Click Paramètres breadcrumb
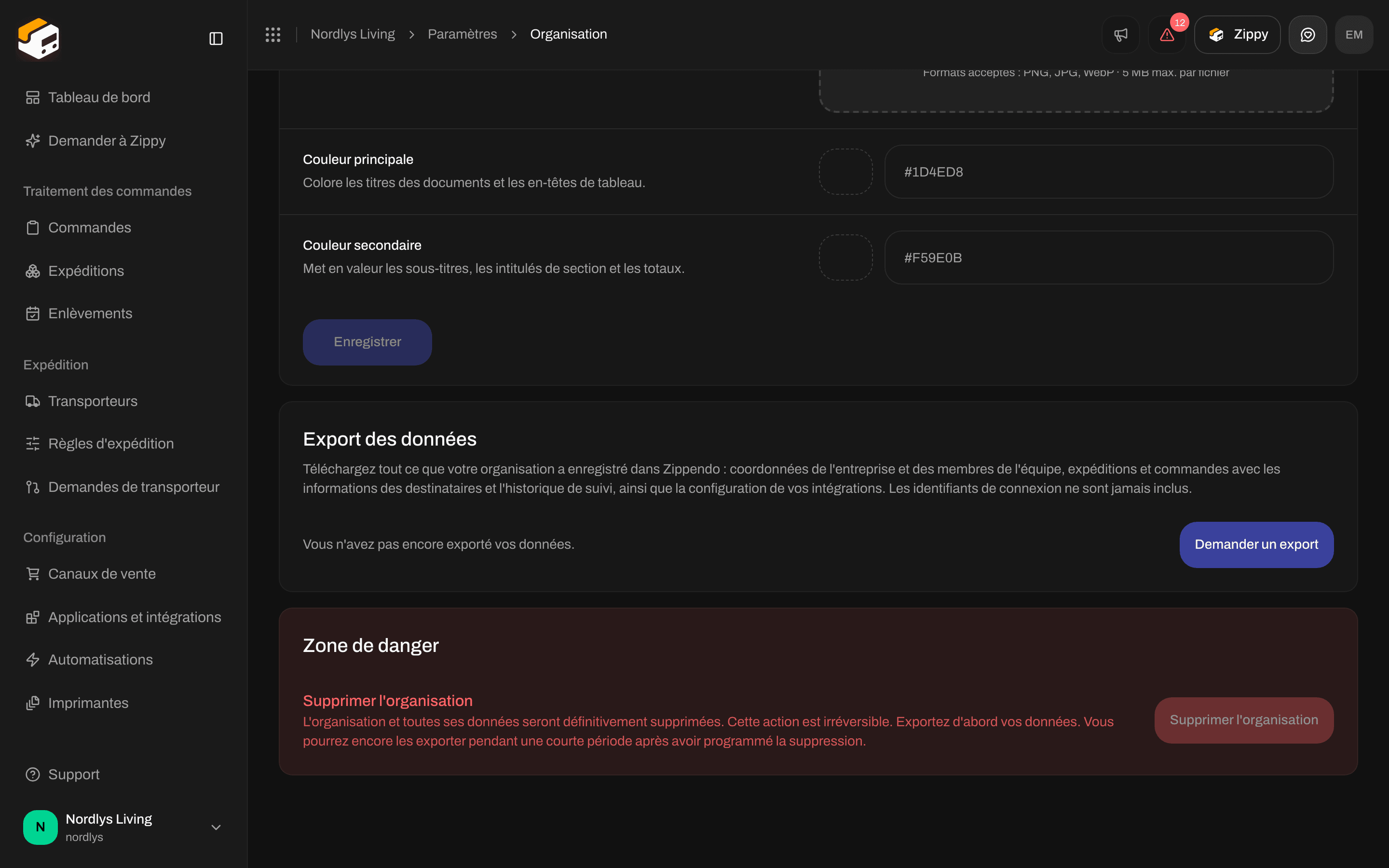The image size is (1389, 868). click(x=462, y=34)
